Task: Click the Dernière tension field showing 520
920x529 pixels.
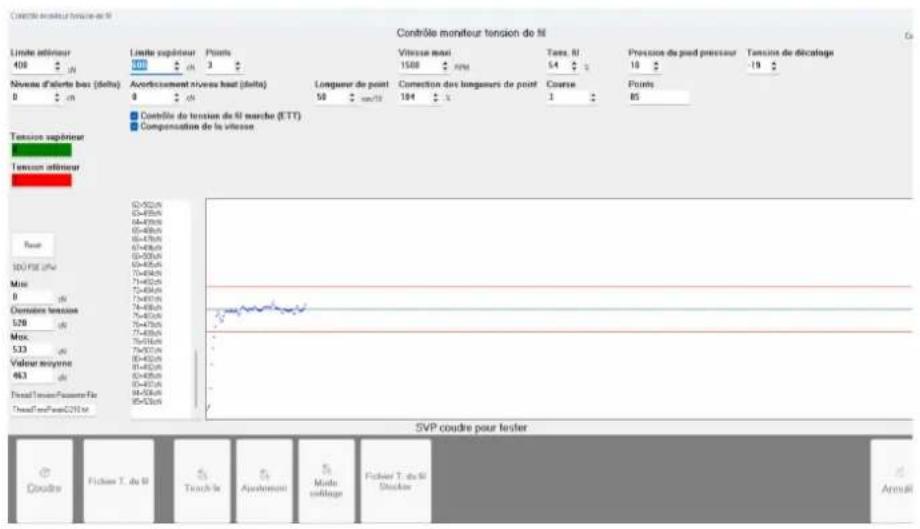Action: click(x=32, y=323)
